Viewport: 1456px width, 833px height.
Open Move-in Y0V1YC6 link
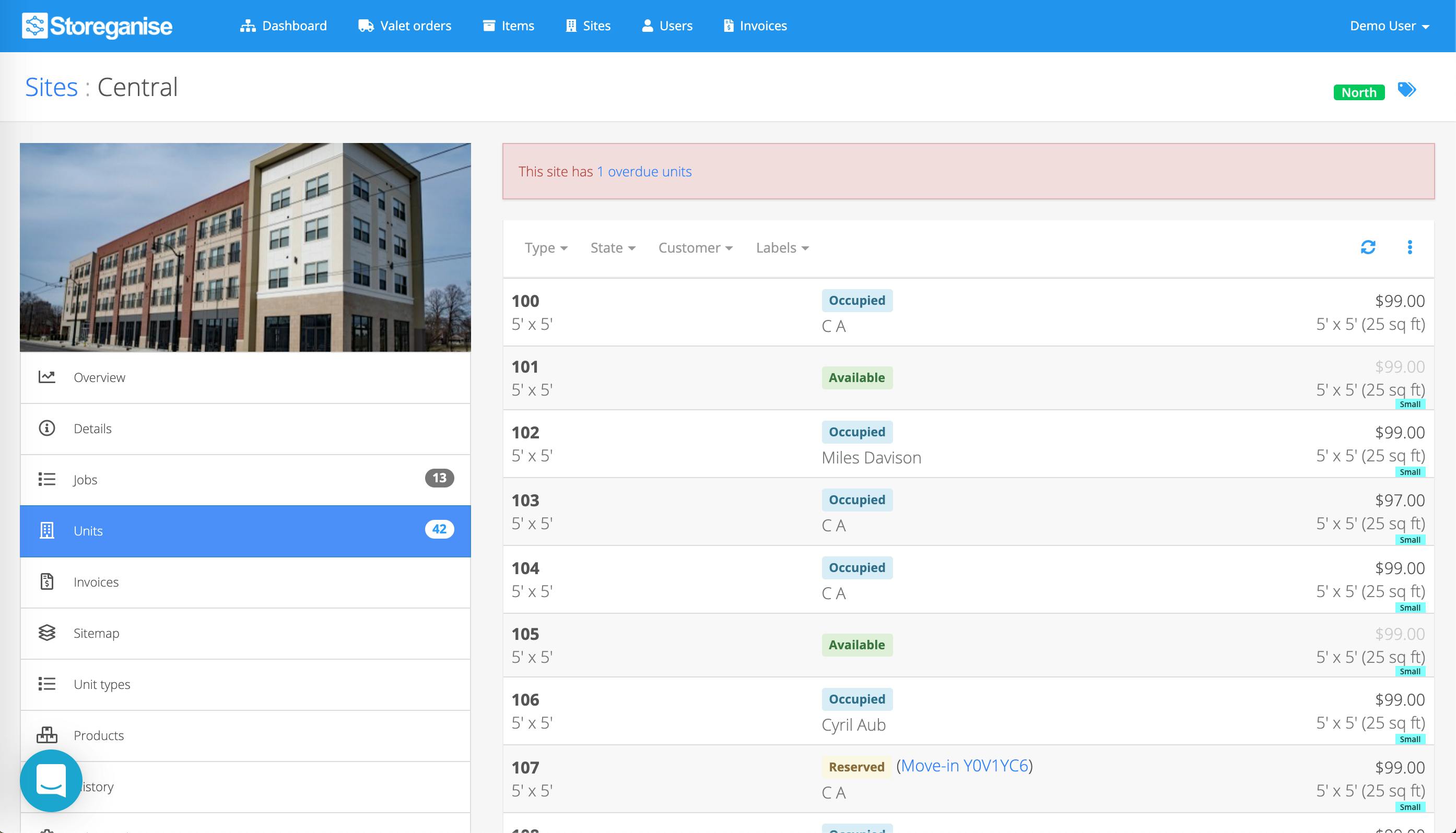point(965,766)
